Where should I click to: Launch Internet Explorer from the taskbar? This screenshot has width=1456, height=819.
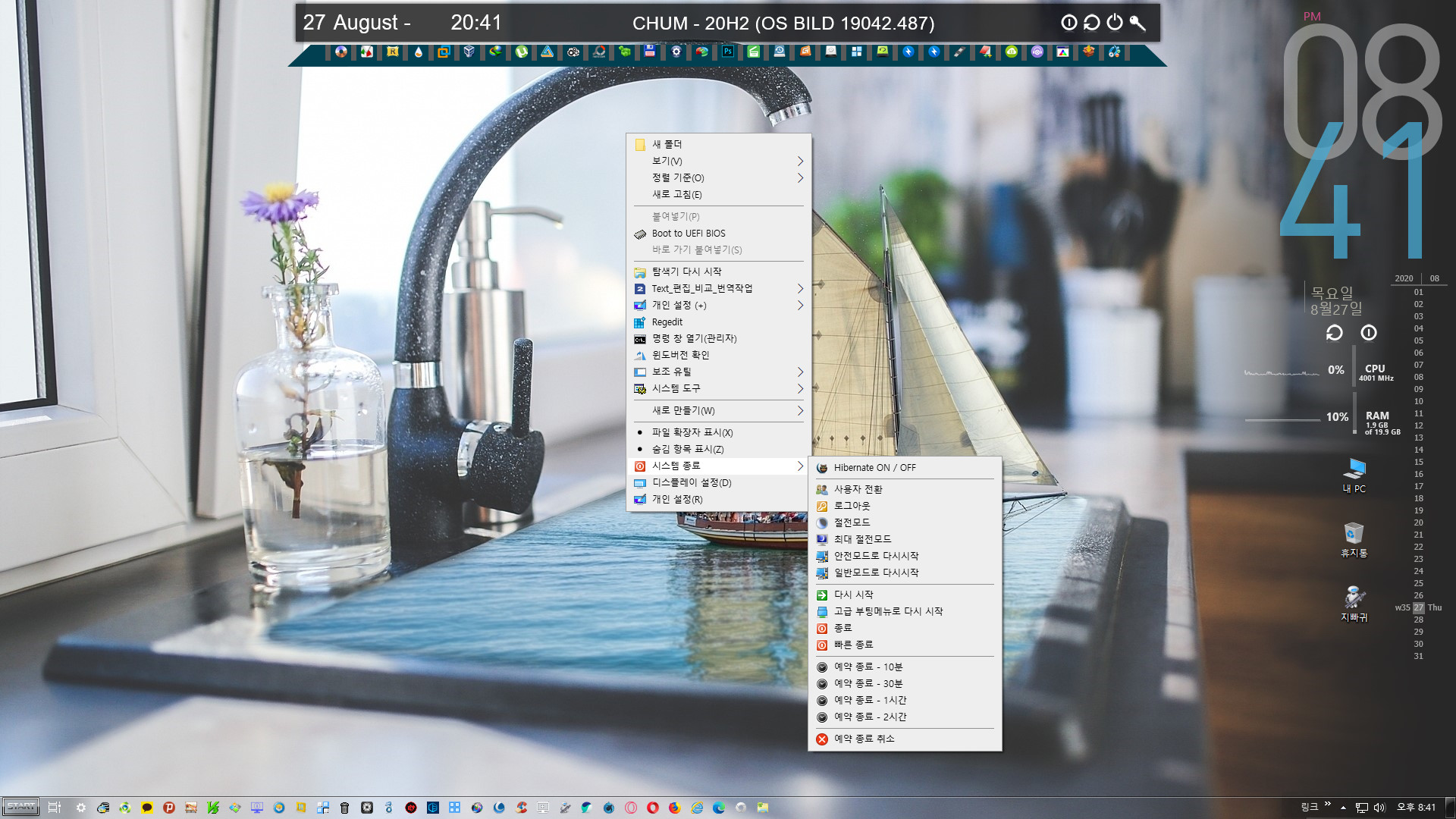[x=697, y=808]
